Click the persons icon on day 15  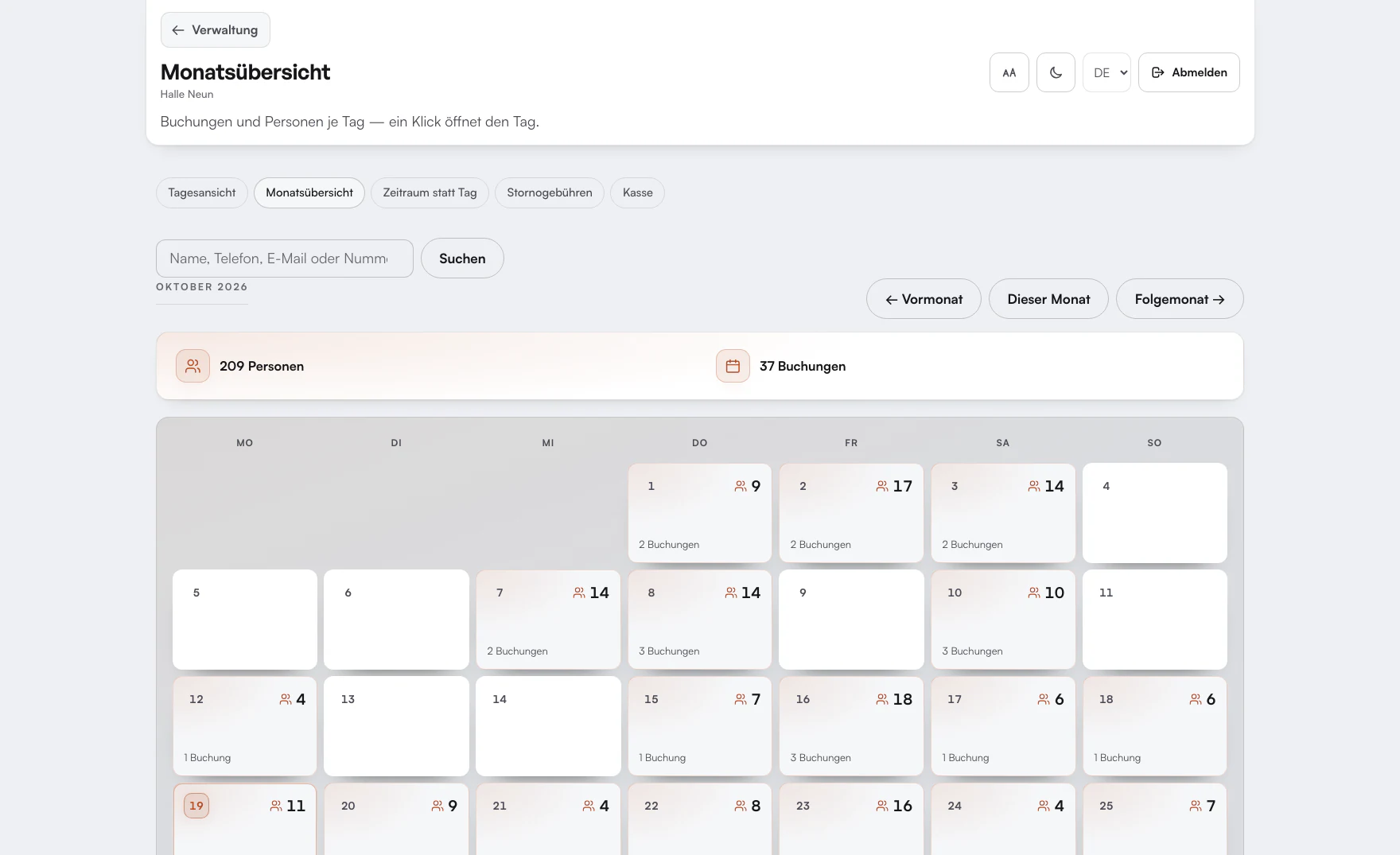(x=741, y=699)
